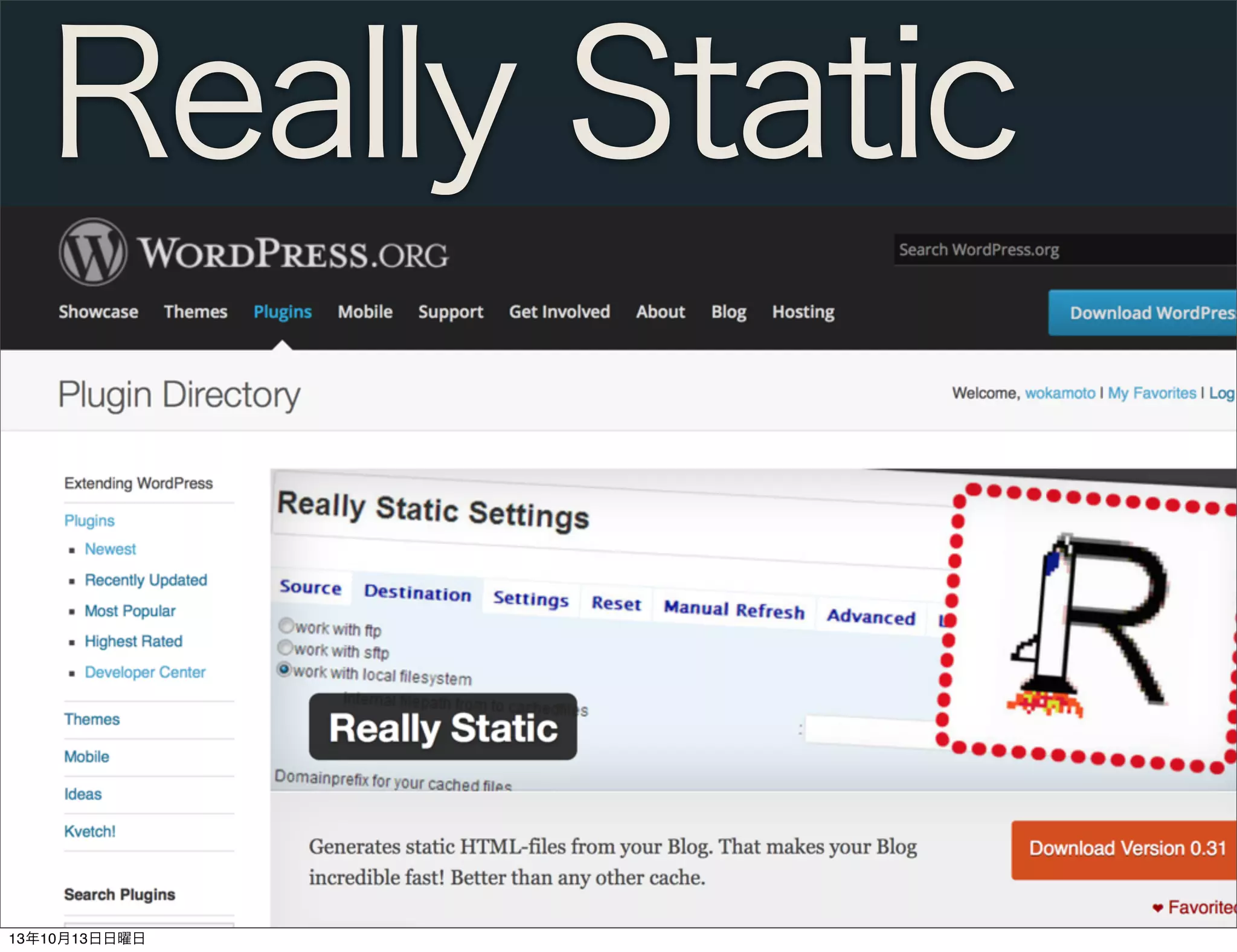Image resolution: width=1237 pixels, height=952 pixels.
Task: Open the Get Involved navigation item
Action: (x=560, y=312)
